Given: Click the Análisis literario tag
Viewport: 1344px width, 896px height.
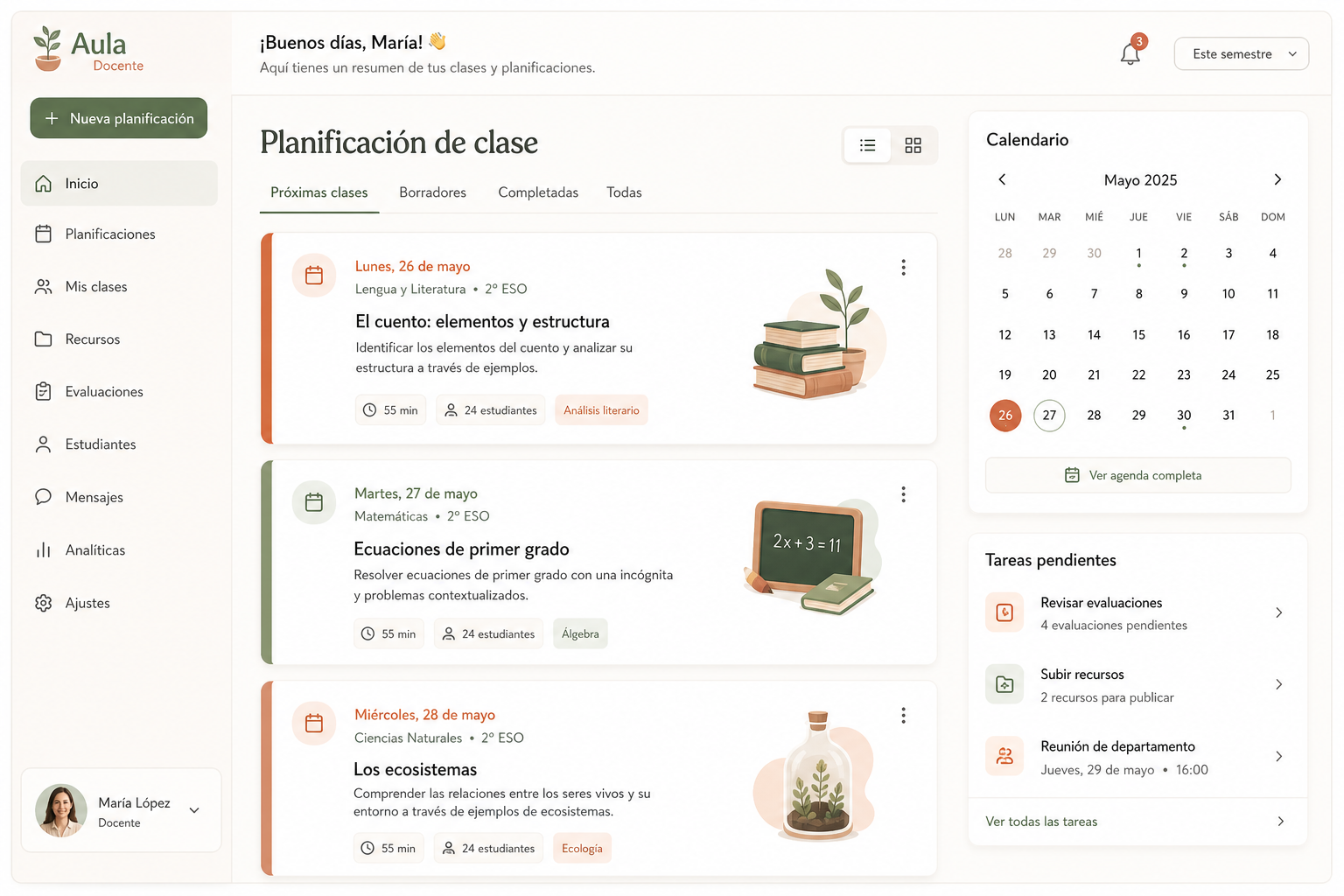Looking at the screenshot, I should coord(601,410).
